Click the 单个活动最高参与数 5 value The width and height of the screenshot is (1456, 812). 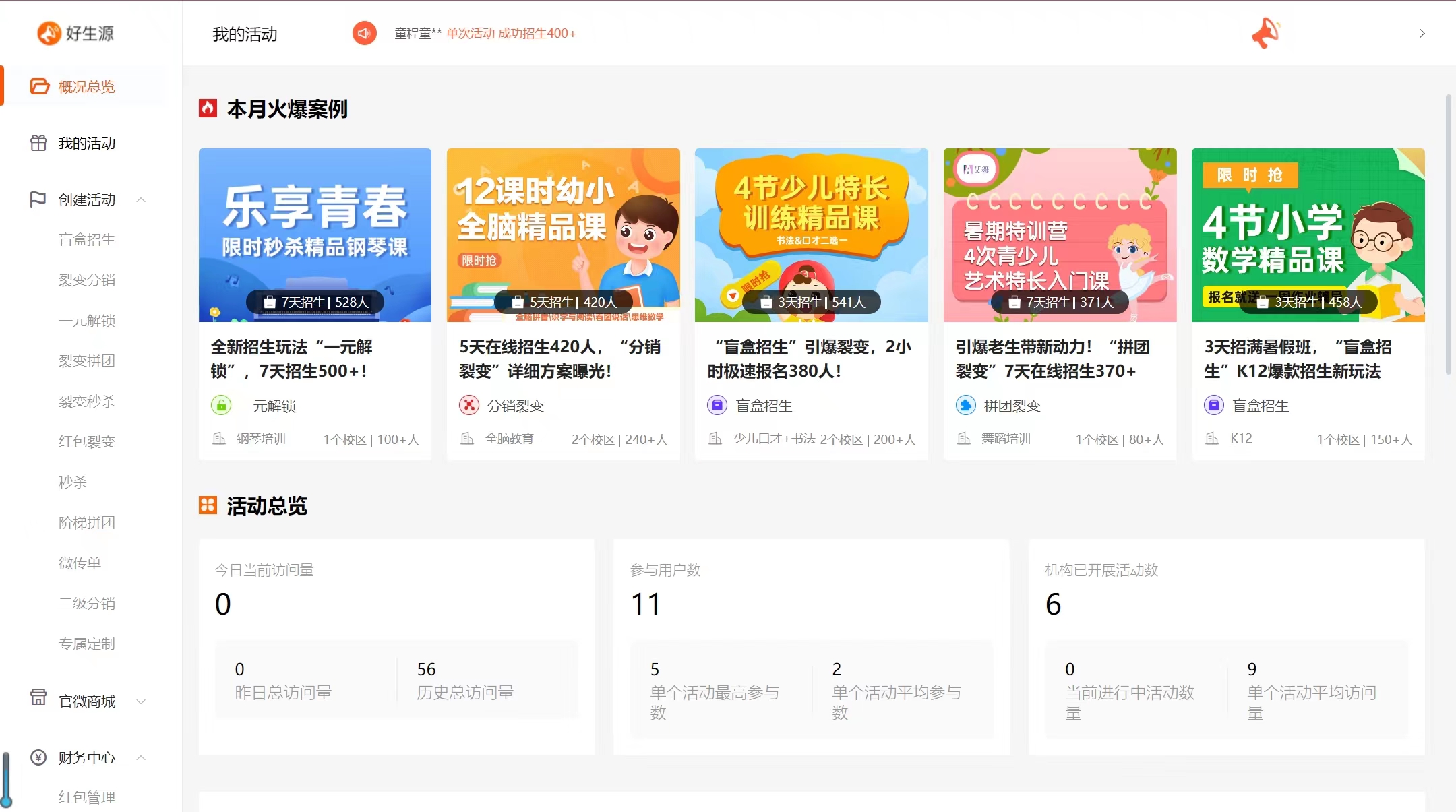655,669
